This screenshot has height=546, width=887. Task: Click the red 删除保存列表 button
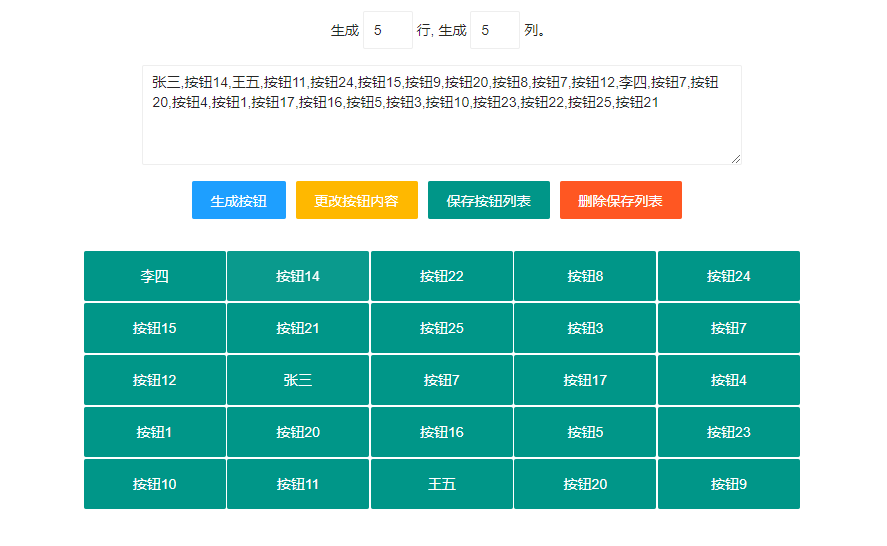pyautogui.click(x=621, y=200)
